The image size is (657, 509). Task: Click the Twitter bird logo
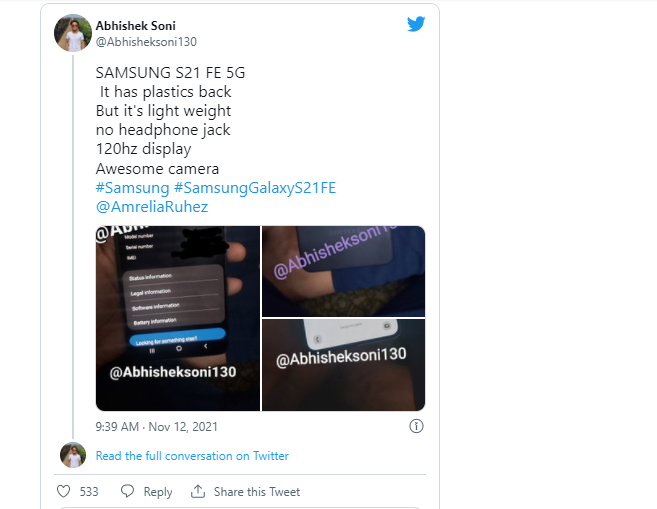(416, 24)
